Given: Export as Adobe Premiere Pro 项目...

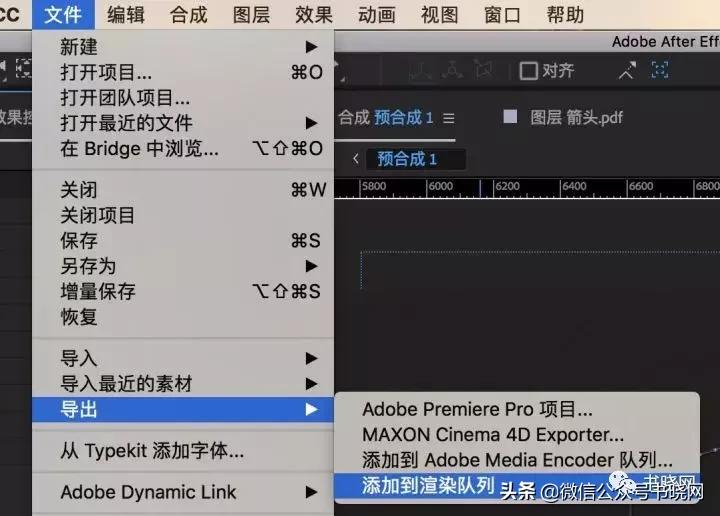Looking at the screenshot, I should pos(517,409).
